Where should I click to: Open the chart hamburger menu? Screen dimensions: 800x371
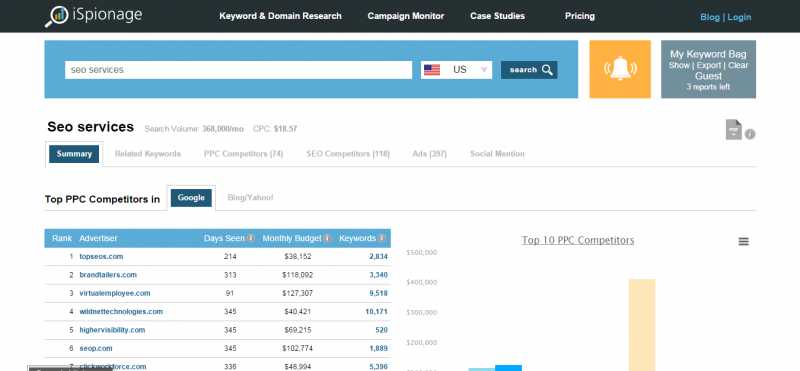[744, 241]
